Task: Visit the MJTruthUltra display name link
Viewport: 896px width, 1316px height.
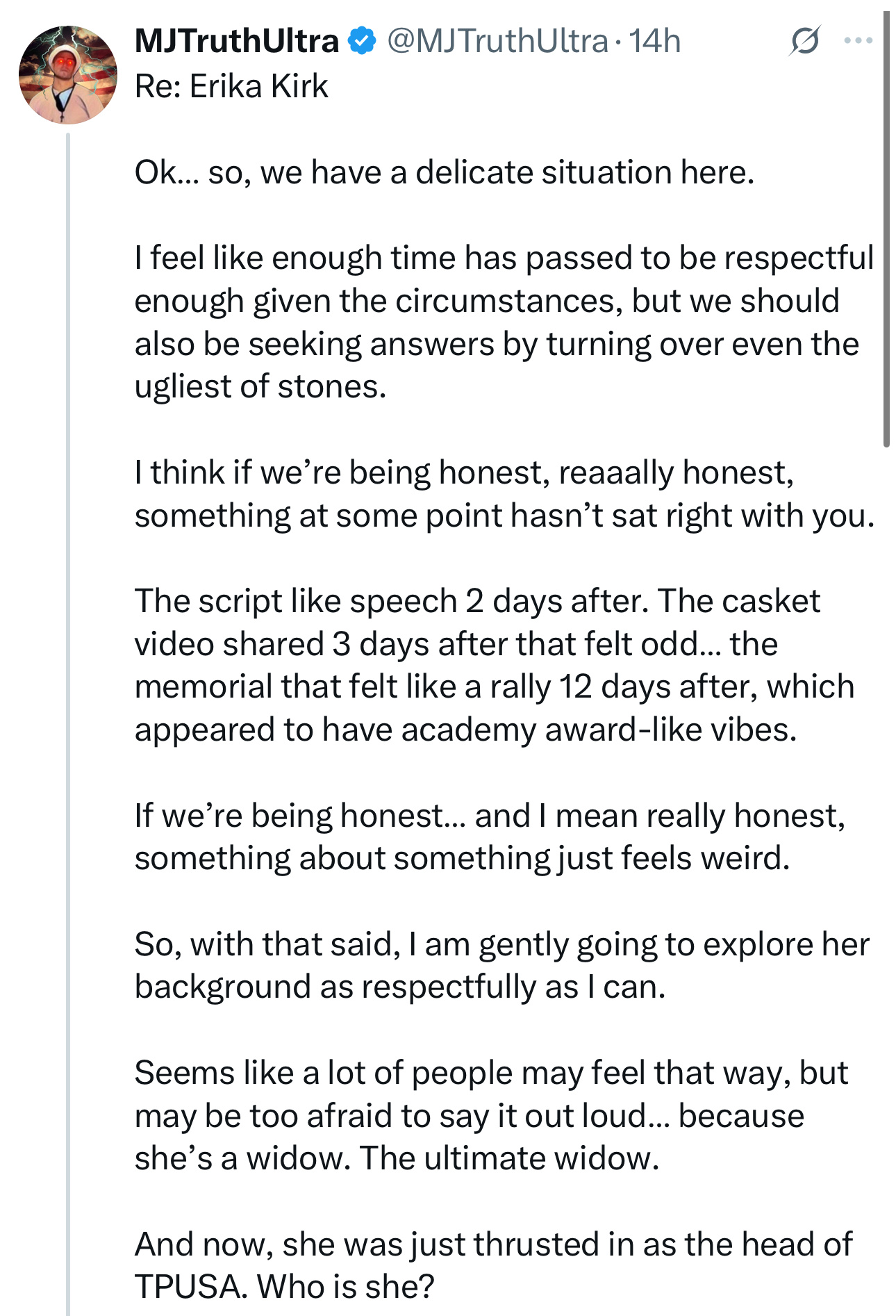Action: [236, 41]
